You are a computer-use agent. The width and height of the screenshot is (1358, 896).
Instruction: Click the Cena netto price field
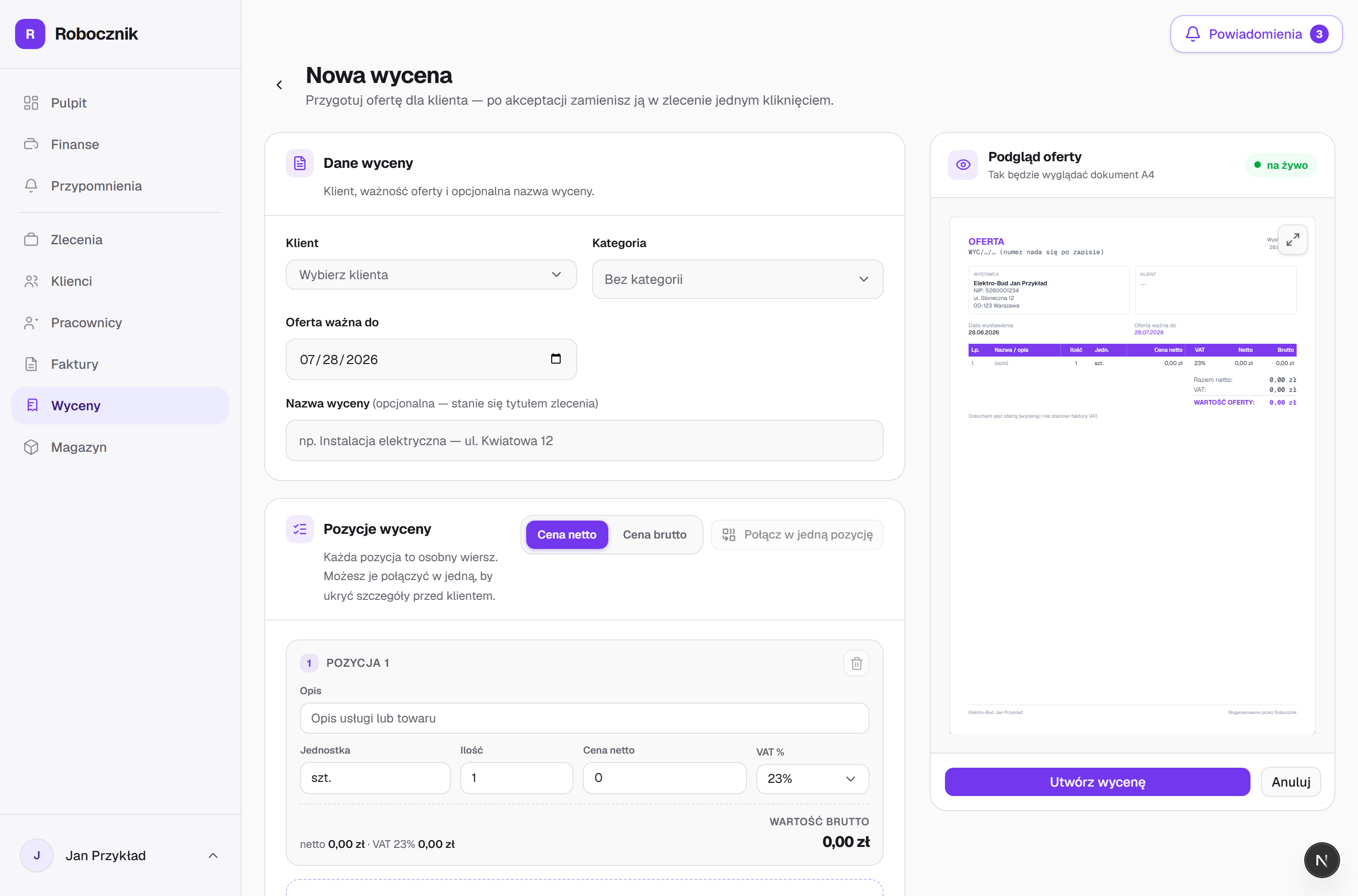tap(664, 778)
